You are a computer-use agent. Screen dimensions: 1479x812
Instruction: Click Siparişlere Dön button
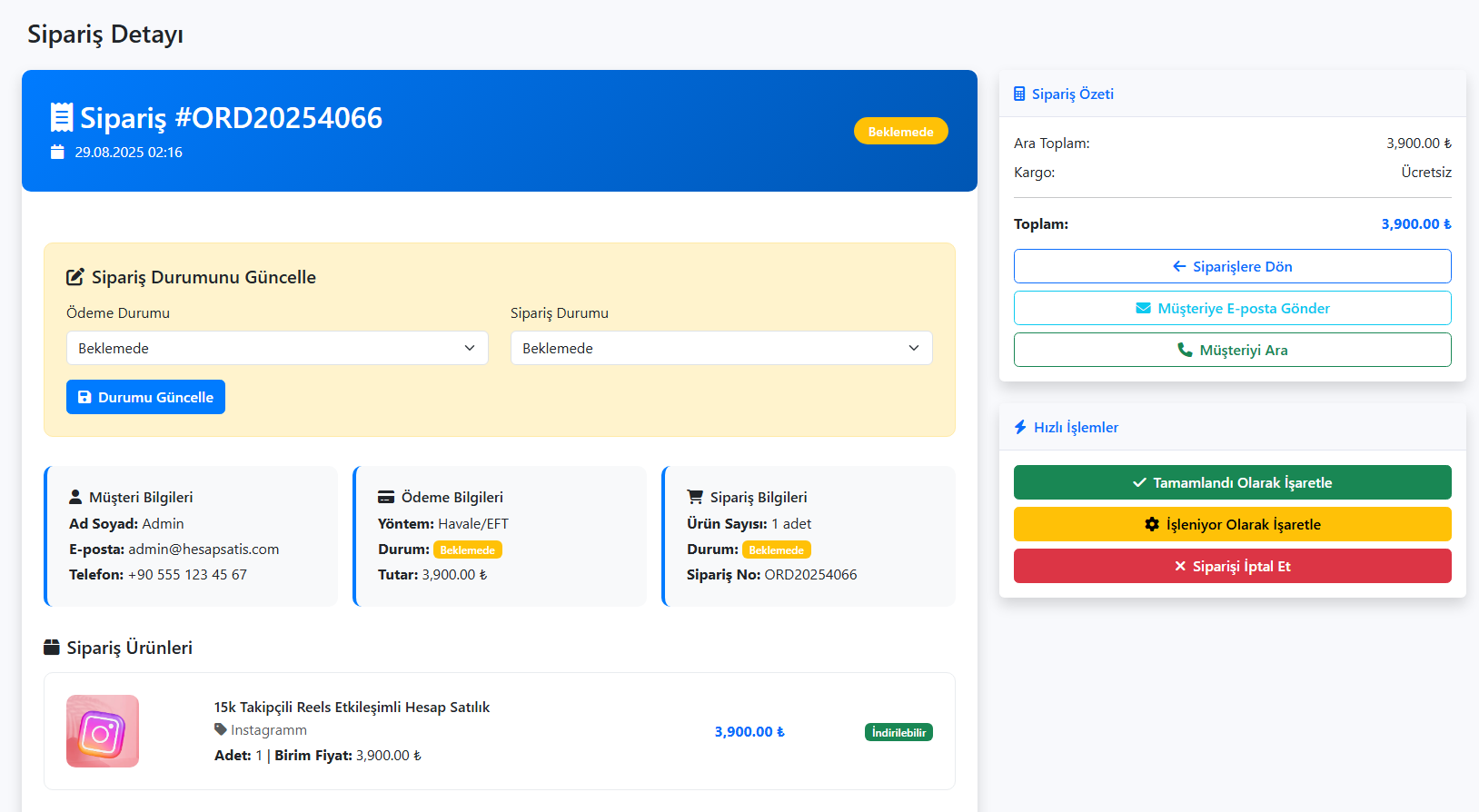(x=1232, y=266)
